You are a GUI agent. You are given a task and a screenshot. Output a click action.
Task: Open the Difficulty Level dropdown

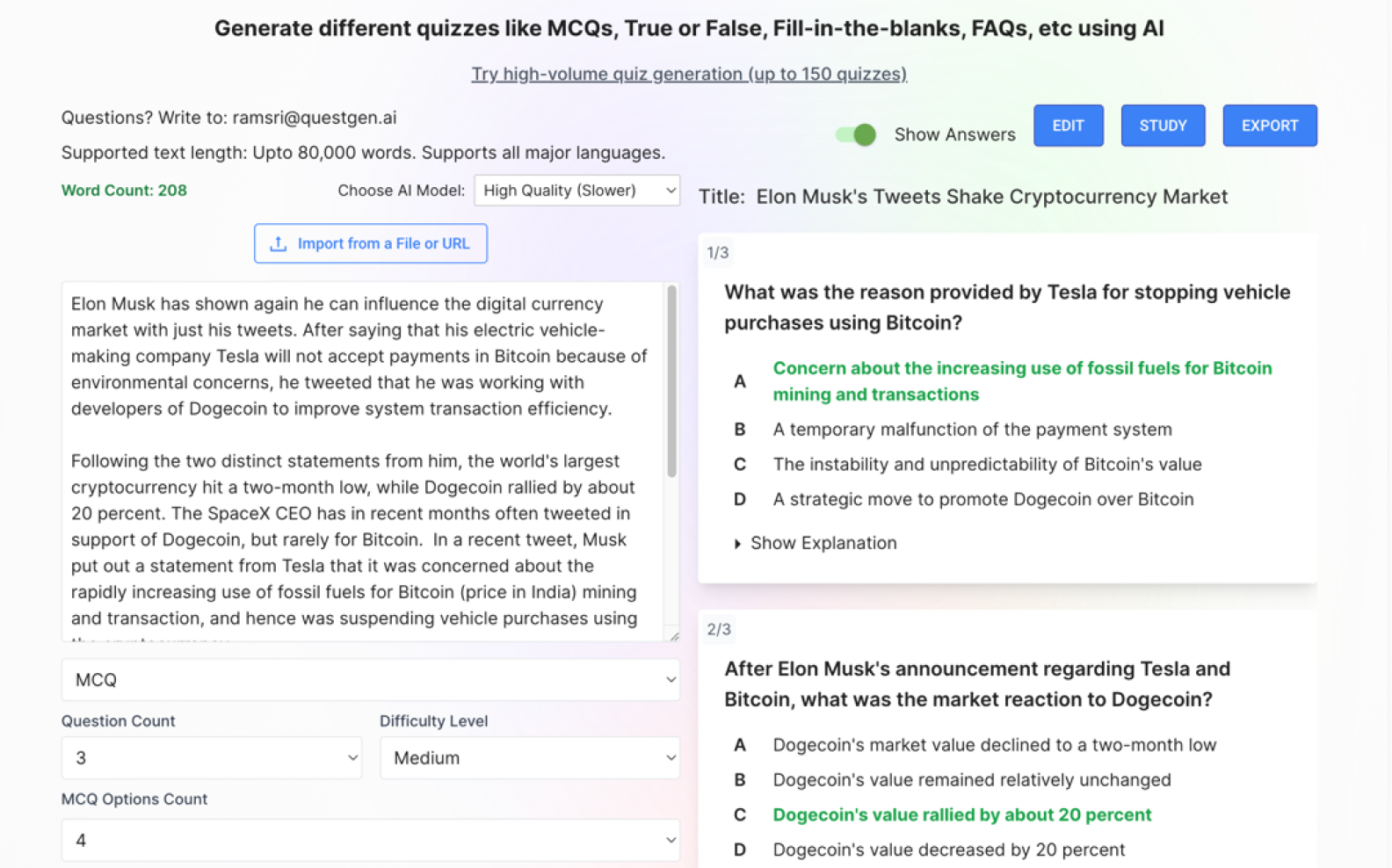[529, 758]
